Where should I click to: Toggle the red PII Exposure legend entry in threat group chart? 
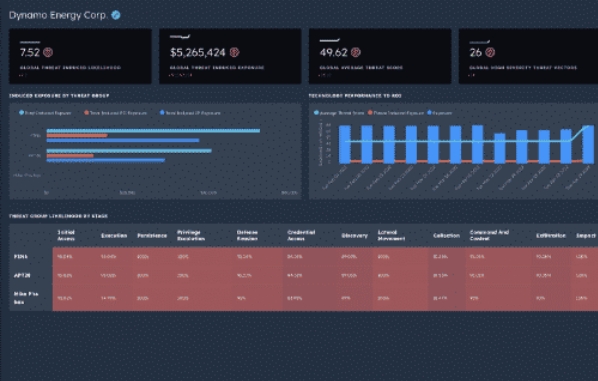pyautogui.click(x=115, y=113)
